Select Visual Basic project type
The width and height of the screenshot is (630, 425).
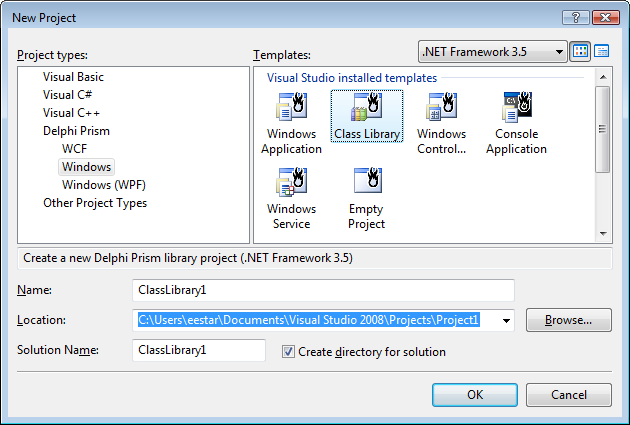(x=73, y=77)
